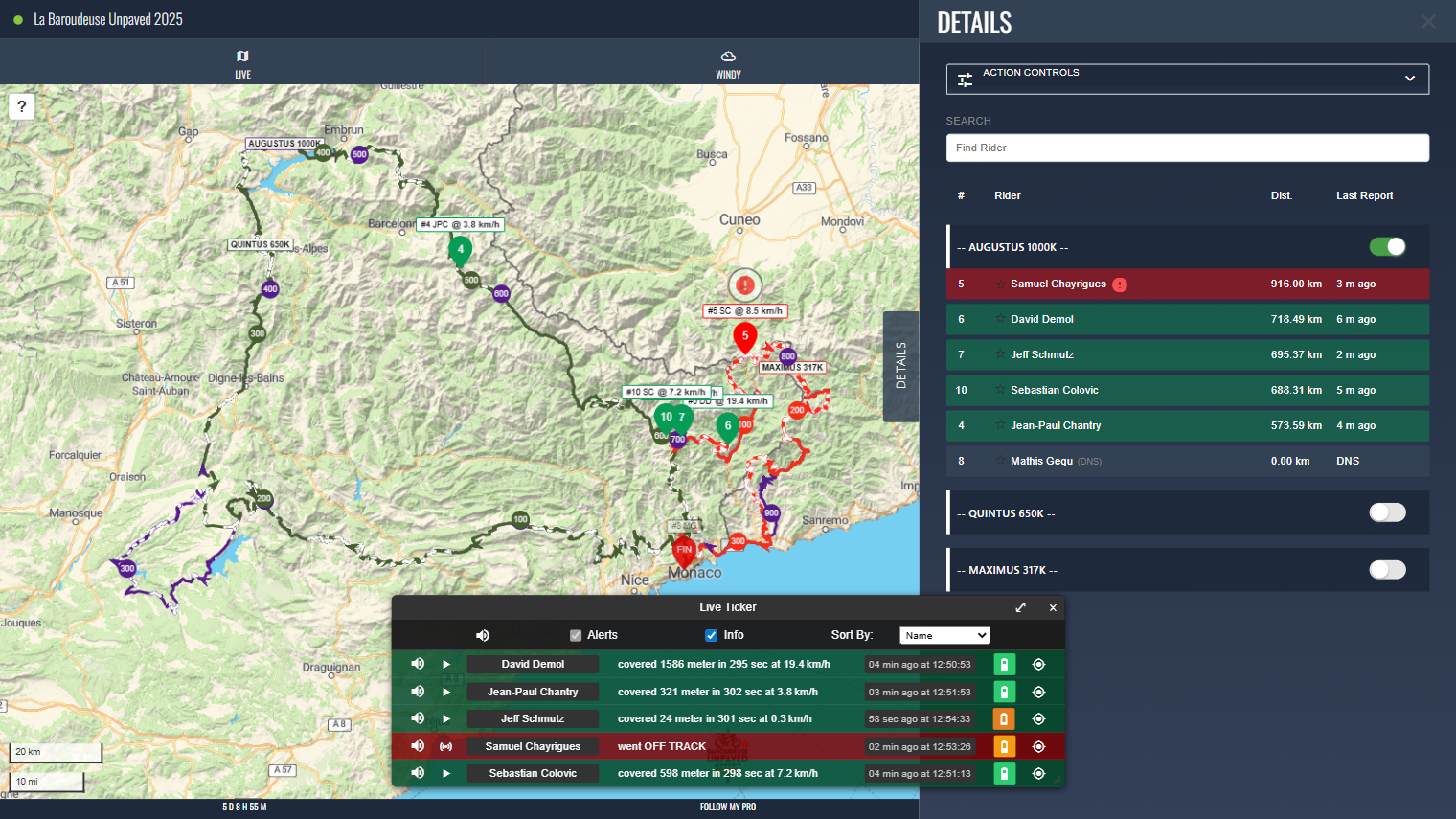Click the map help question mark icon
The image size is (1456, 819).
21,106
